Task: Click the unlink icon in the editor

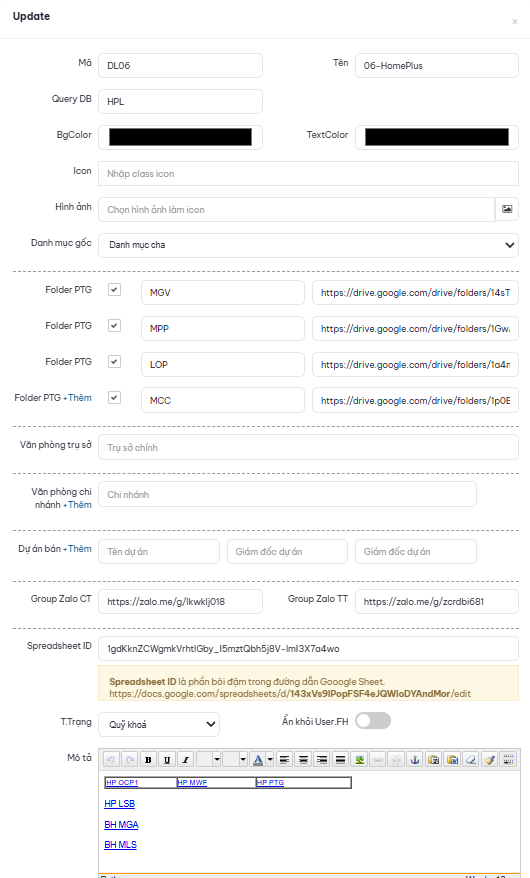Action: 396,759
